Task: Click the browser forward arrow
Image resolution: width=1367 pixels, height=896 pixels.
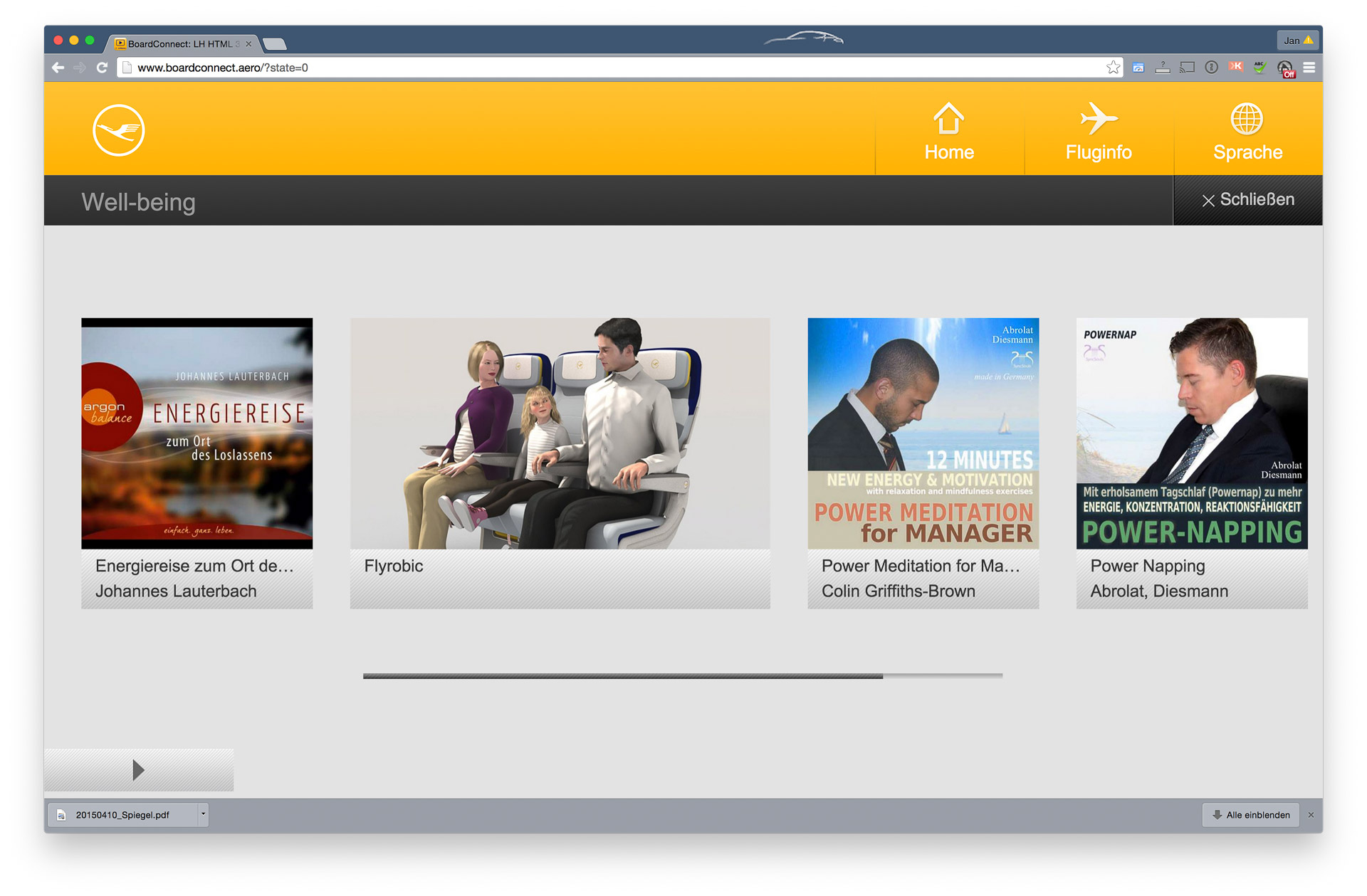Action: (x=80, y=68)
